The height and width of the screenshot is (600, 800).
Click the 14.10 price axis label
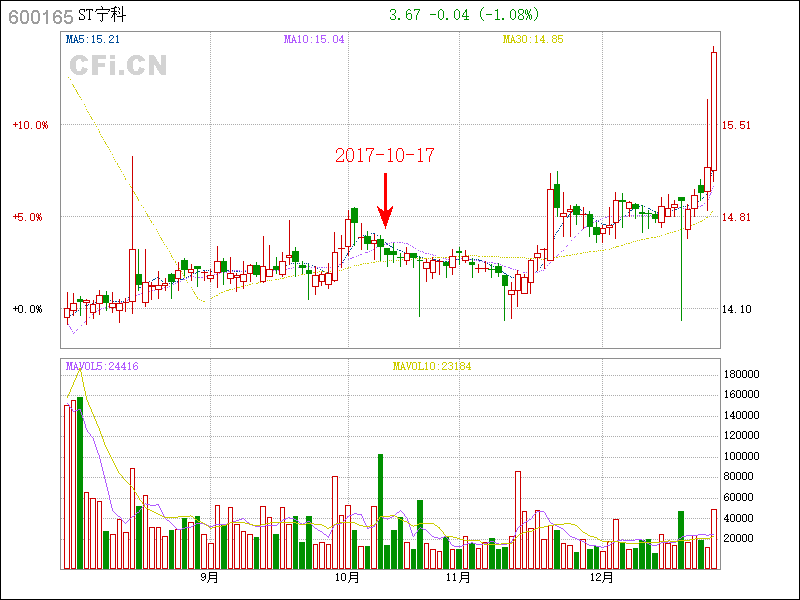(736, 309)
